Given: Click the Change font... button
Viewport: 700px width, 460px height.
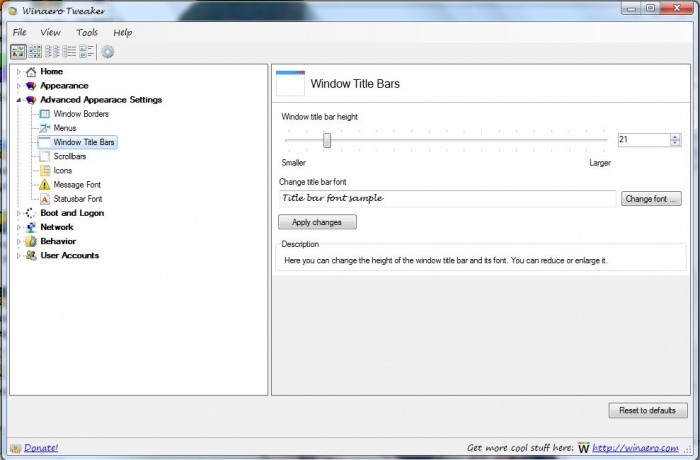Looking at the screenshot, I should point(651,199).
